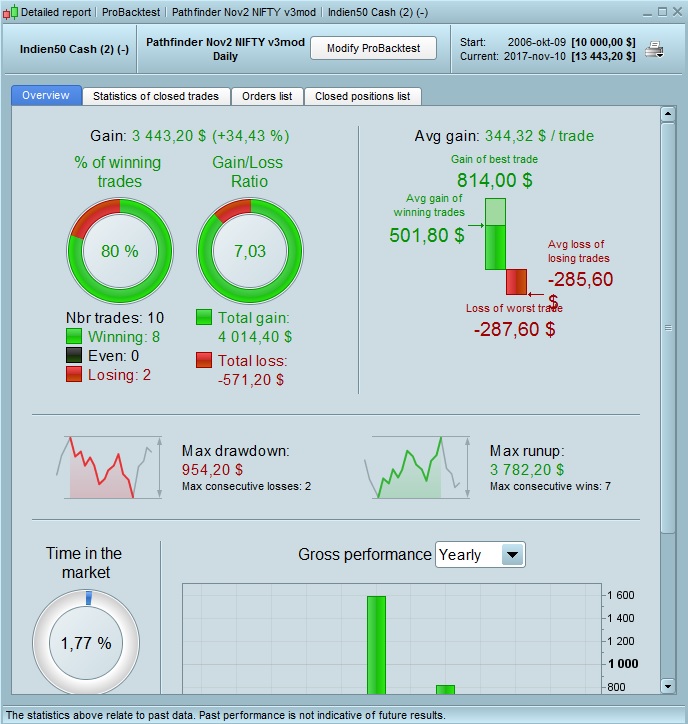The width and height of the screenshot is (688, 724).
Task: Open the Yearly gross performance dropdown
Action: point(480,555)
